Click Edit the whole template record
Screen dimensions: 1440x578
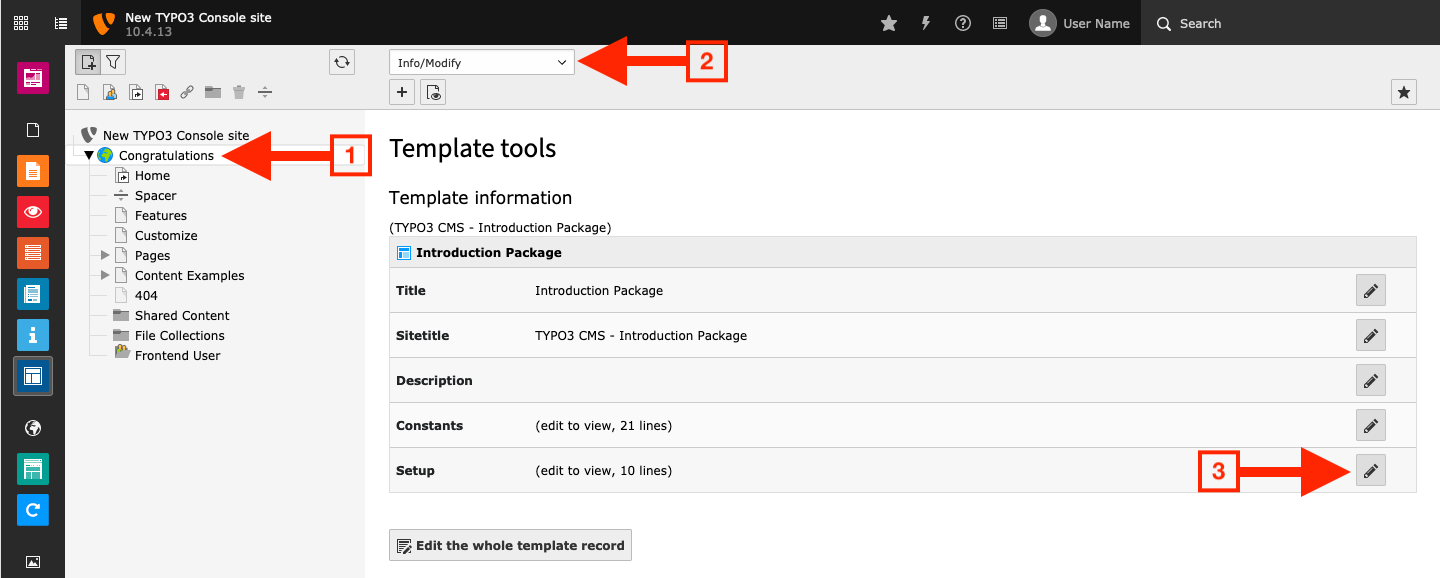point(510,545)
